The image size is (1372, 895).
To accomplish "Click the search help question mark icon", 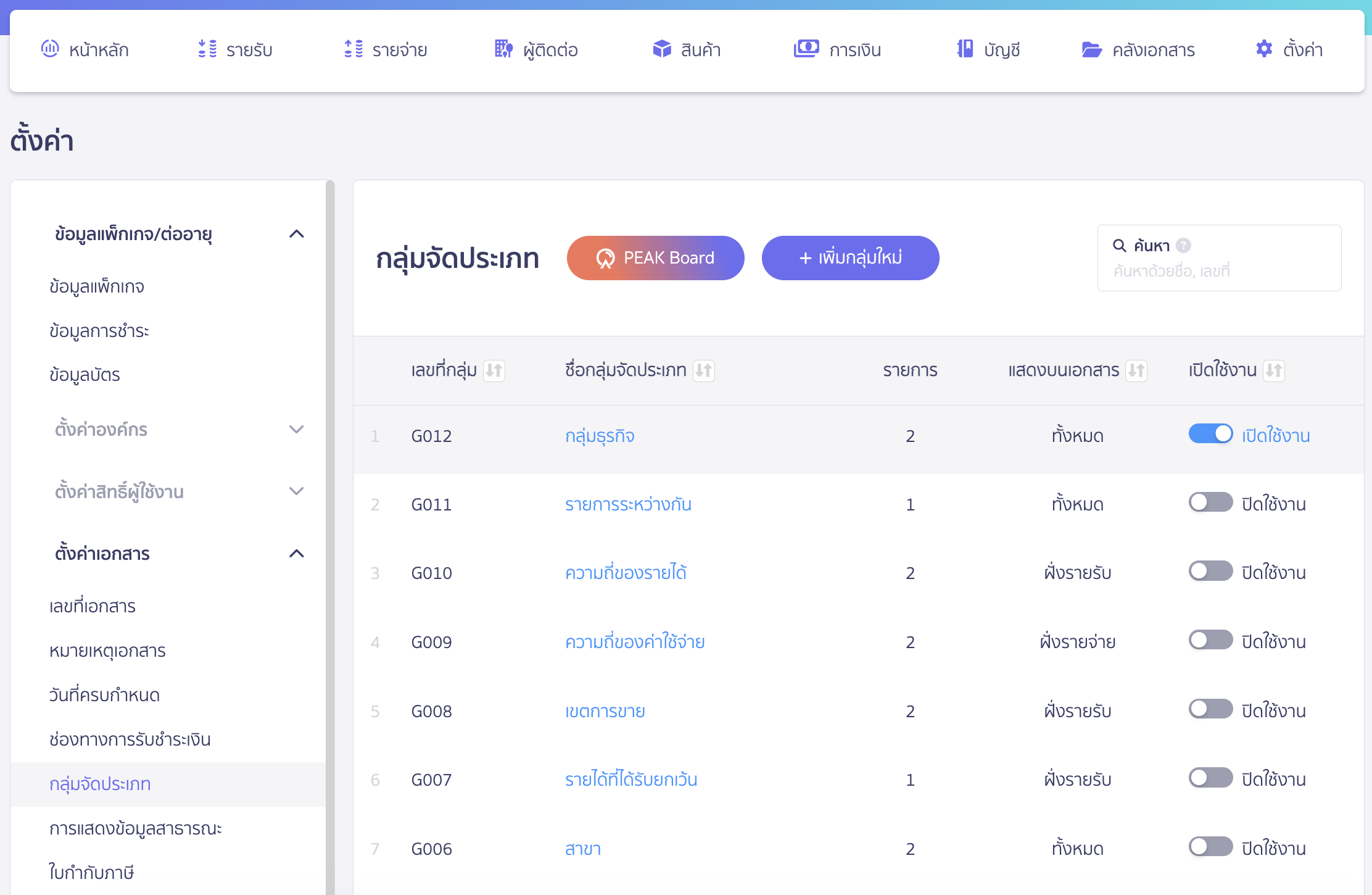I will pyautogui.click(x=1183, y=246).
